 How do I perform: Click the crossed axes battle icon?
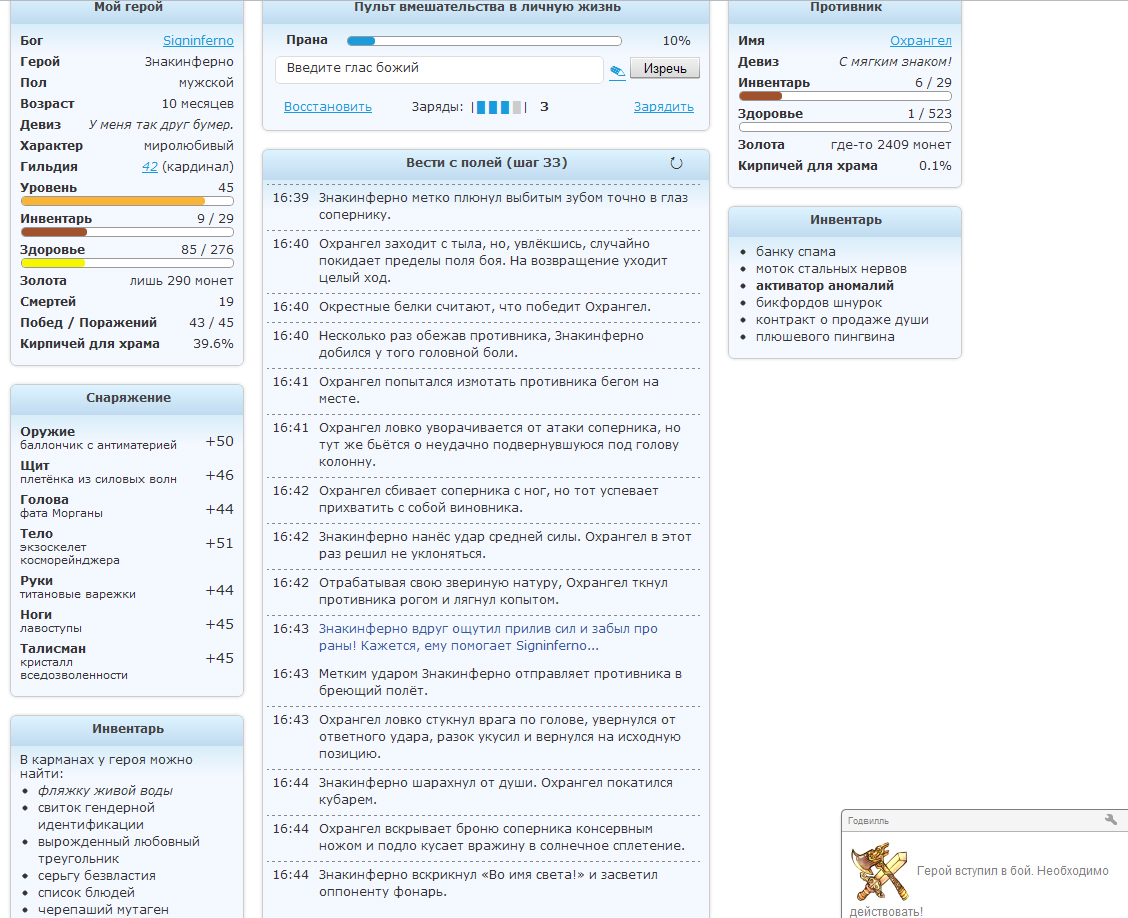pyautogui.click(x=877, y=872)
